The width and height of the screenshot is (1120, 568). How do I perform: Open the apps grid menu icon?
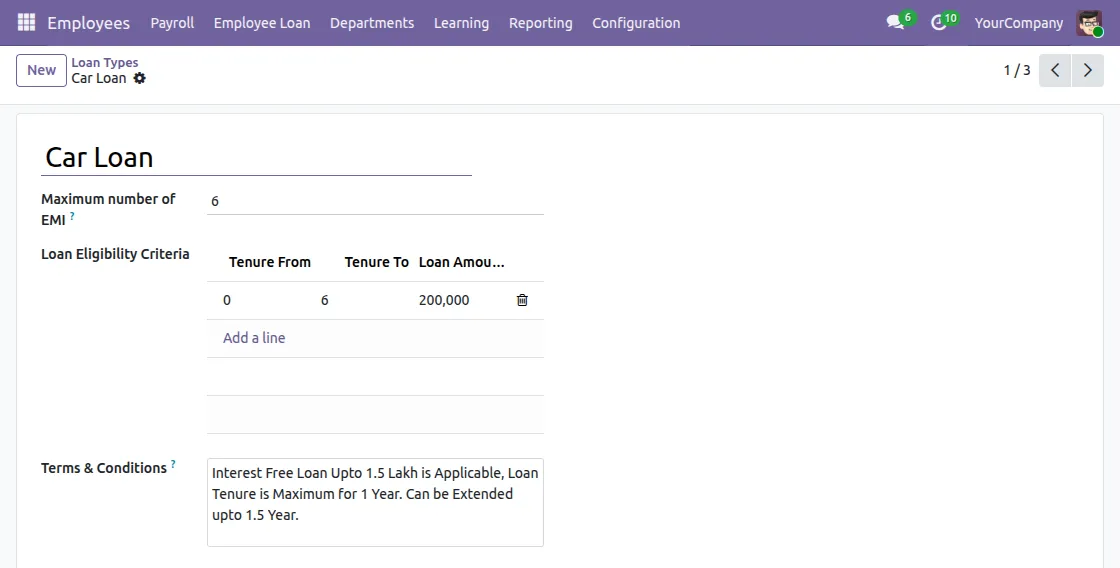[26, 22]
